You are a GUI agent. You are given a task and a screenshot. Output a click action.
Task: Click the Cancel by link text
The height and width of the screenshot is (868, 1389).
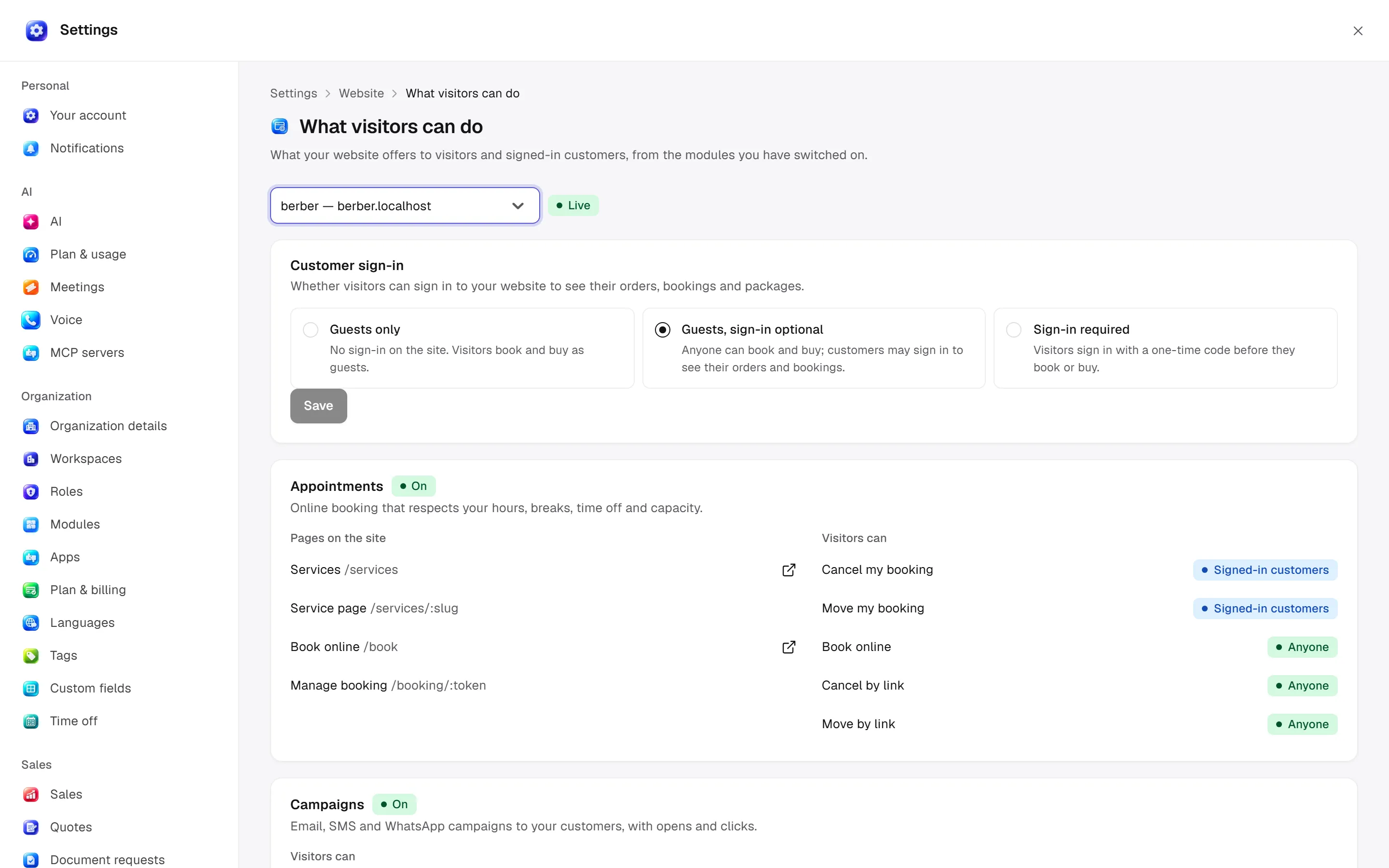coord(863,685)
